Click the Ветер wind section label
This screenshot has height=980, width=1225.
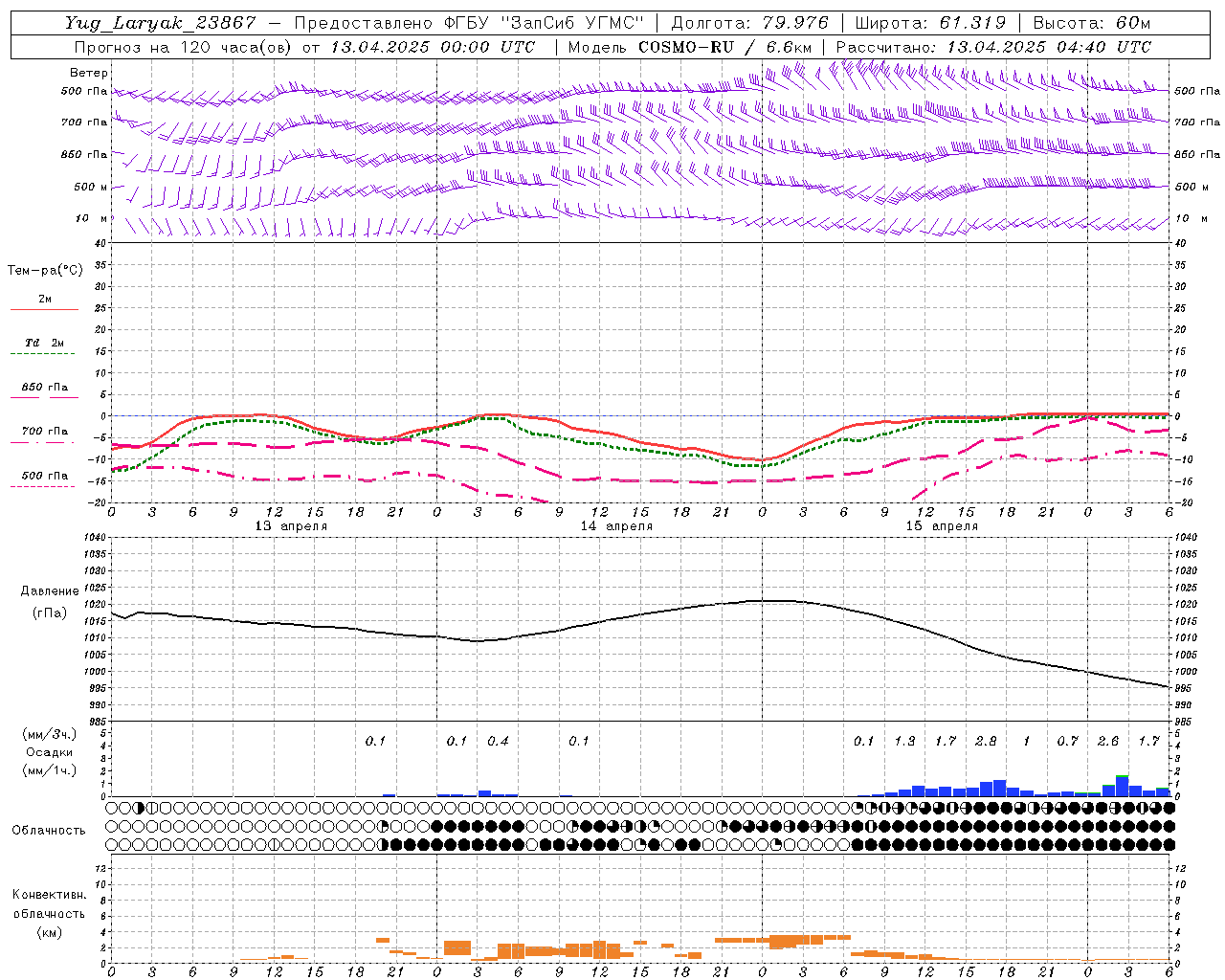pyautogui.click(x=89, y=73)
